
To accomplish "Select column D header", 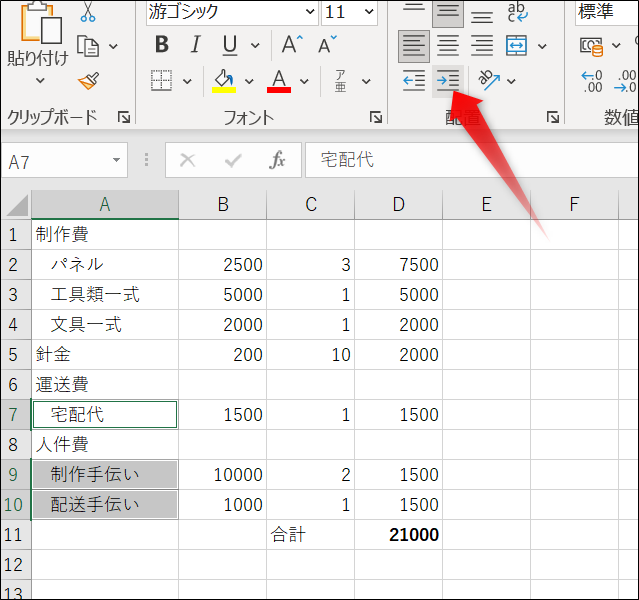I will tap(399, 205).
